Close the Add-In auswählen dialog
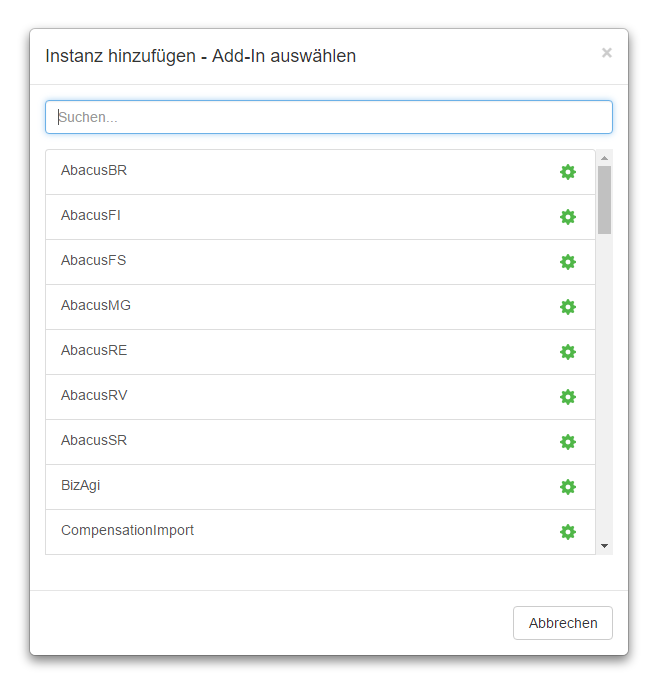 (606, 53)
